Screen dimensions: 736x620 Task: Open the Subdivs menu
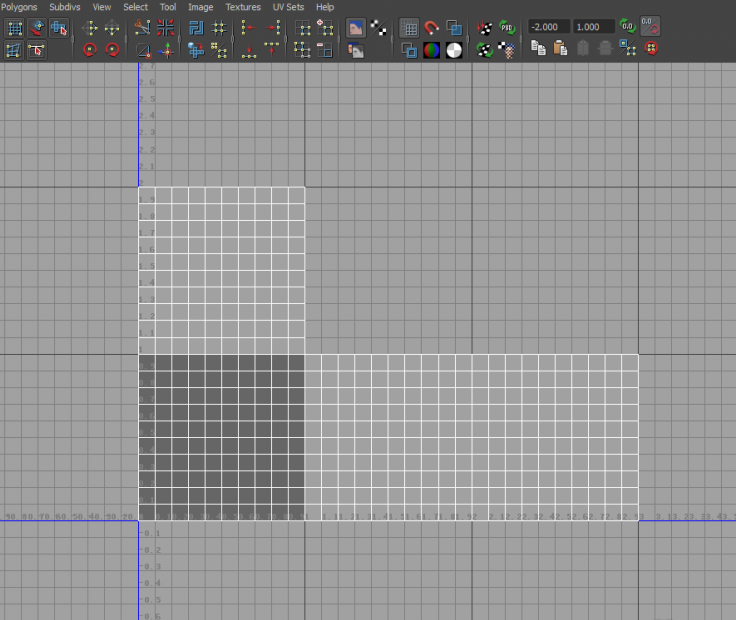pos(65,7)
